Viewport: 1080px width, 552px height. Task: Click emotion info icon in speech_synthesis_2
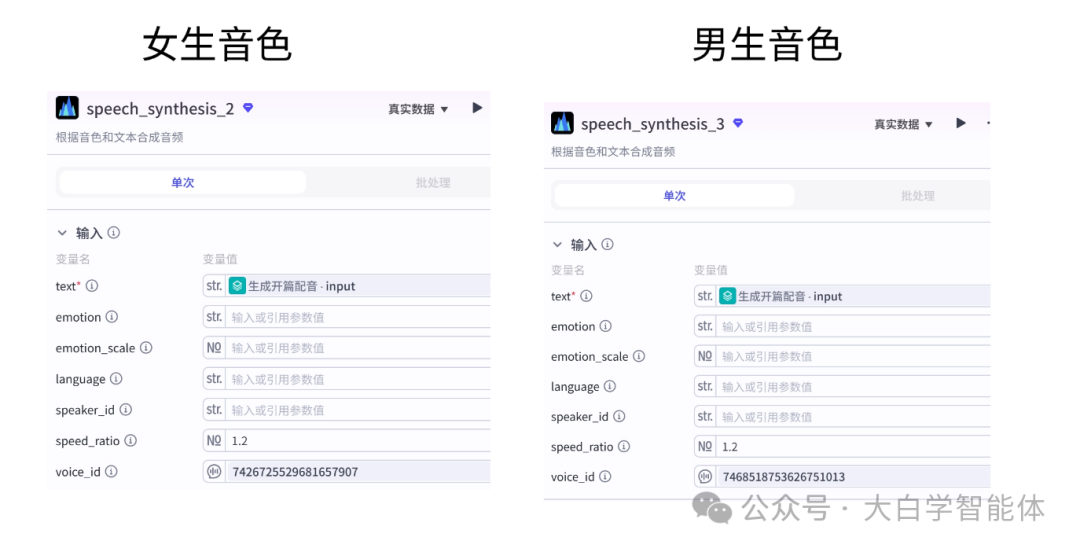click(112, 316)
